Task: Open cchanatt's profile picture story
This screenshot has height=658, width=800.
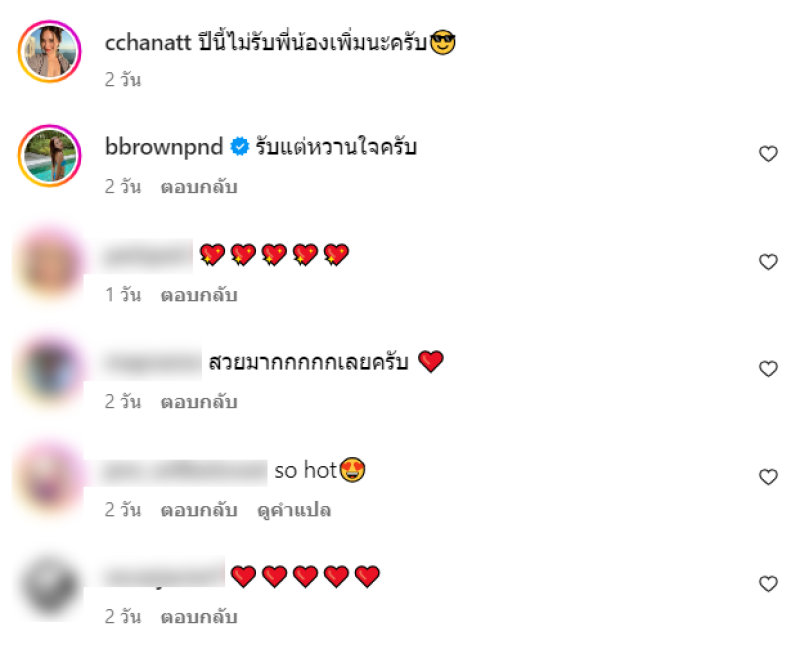Action: (x=49, y=52)
